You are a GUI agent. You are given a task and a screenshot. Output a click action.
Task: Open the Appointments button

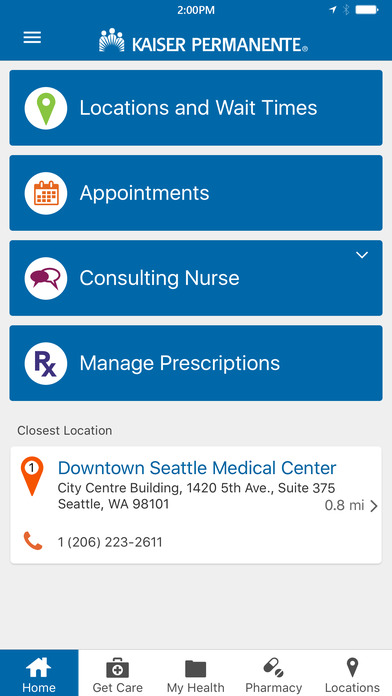(196, 193)
